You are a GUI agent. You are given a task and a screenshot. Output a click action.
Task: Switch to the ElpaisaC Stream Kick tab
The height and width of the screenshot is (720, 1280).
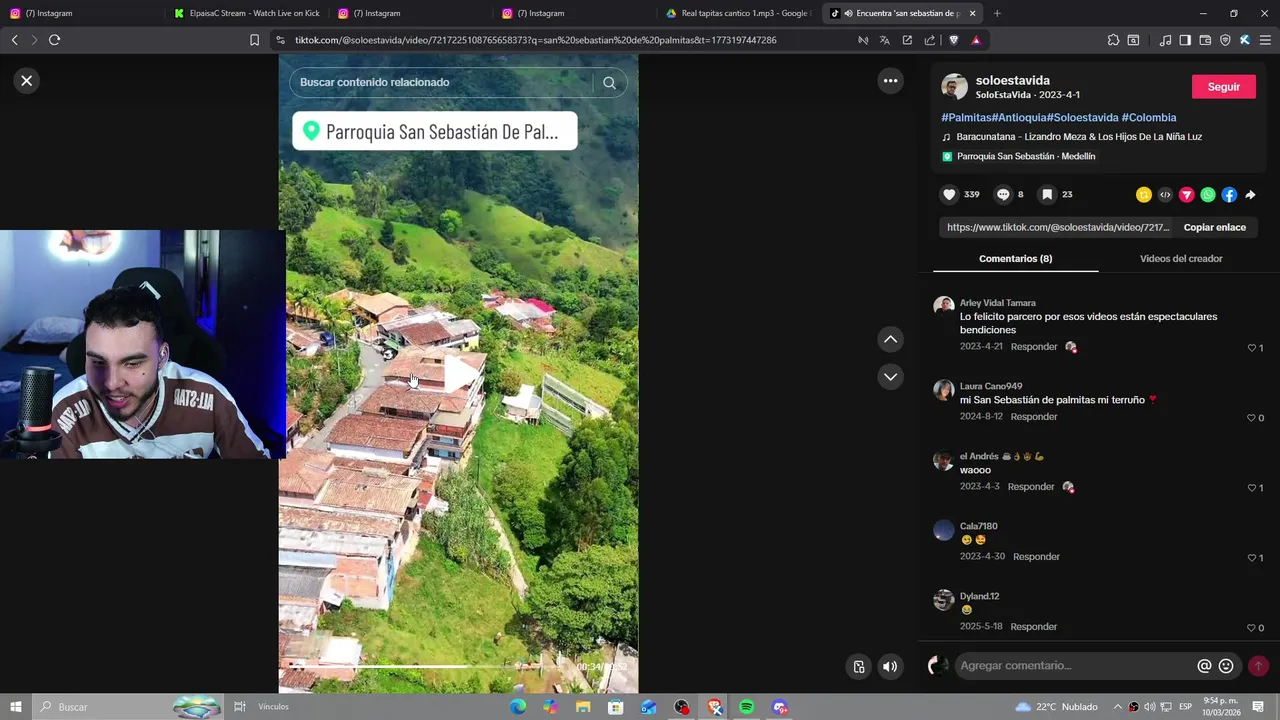point(247,13)
